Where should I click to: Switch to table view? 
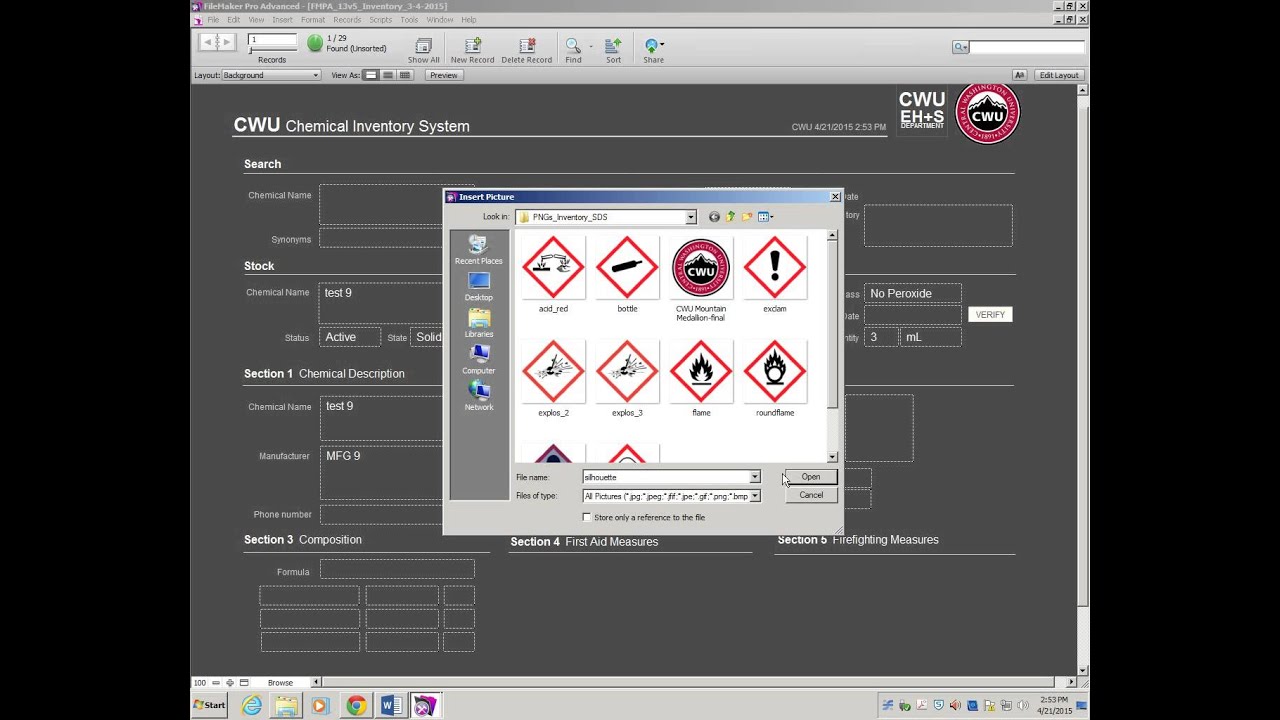tap(405, 75)
